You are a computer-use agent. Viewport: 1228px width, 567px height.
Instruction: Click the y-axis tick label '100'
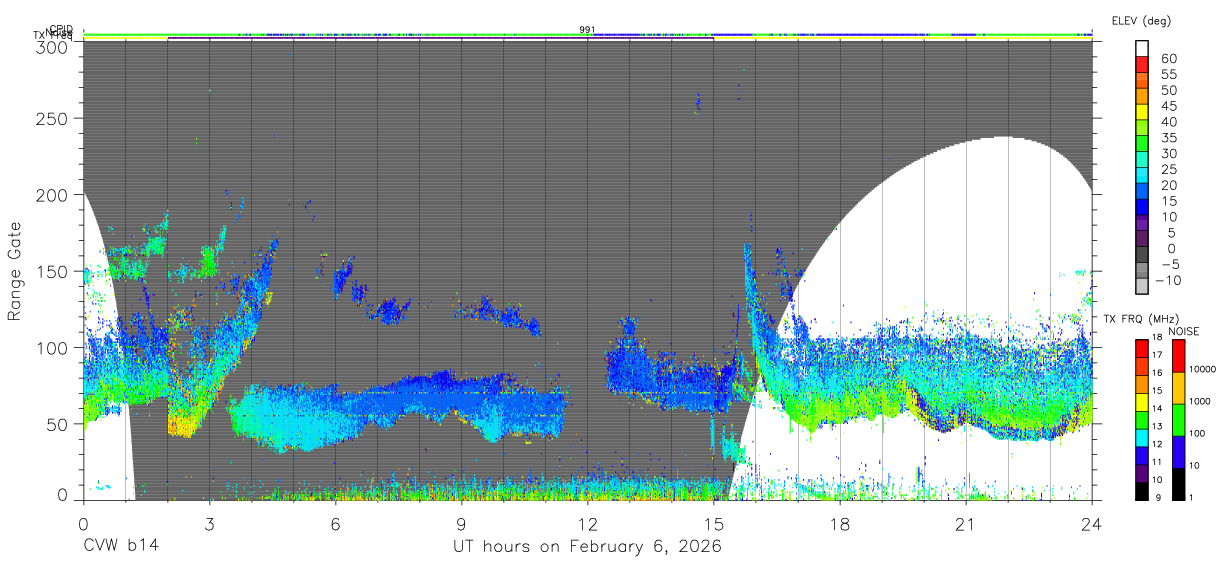click(x=52, y=347)
